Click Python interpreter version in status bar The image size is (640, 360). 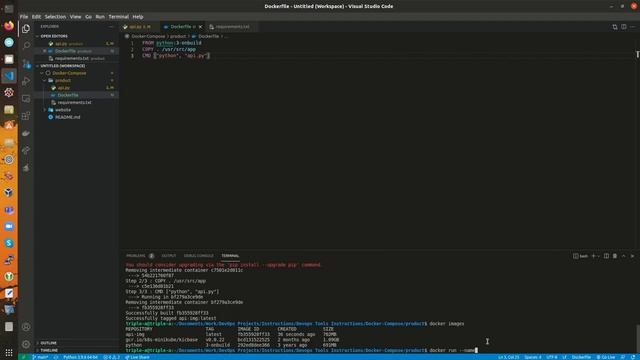point(80,357)
